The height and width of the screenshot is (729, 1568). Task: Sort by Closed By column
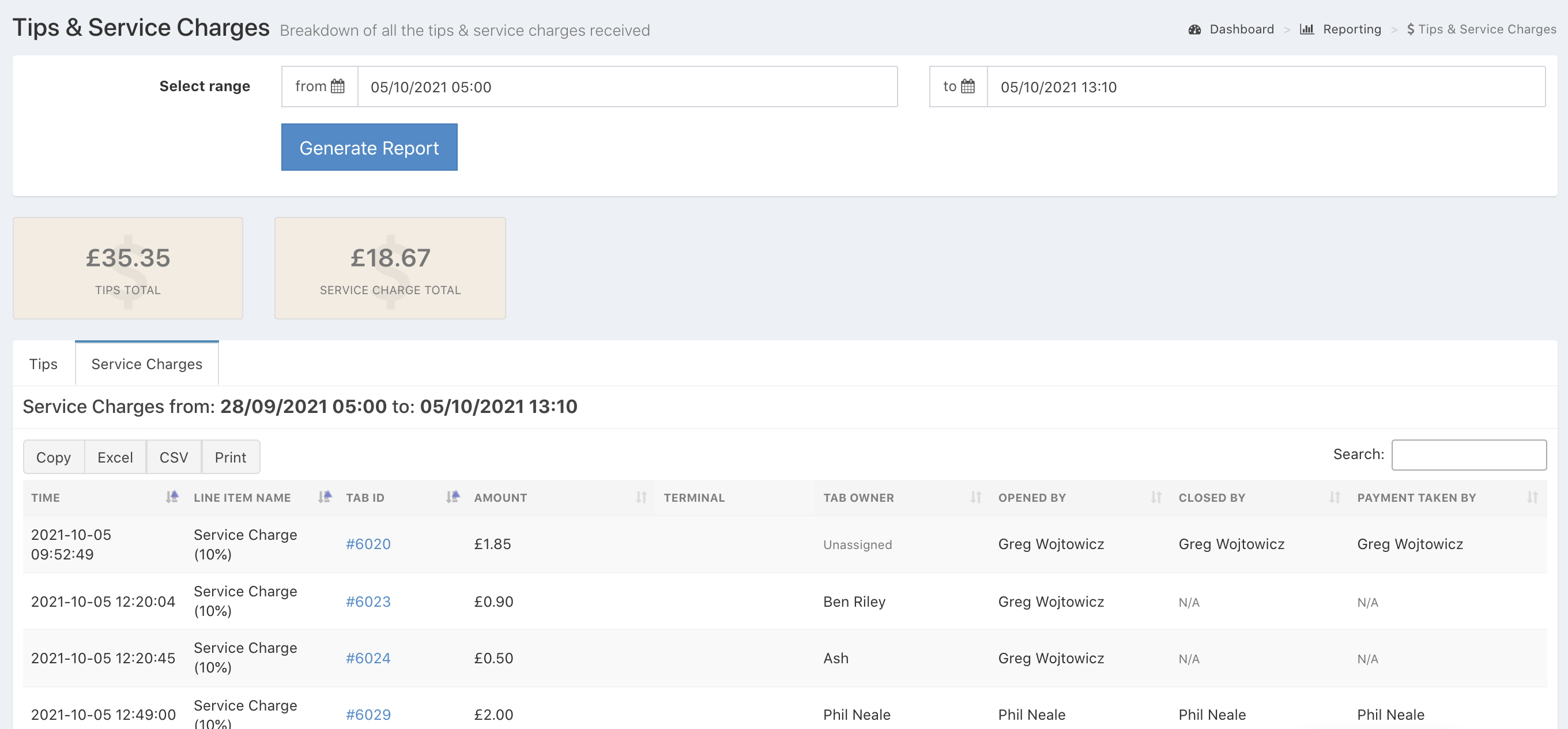[1335, 497]
